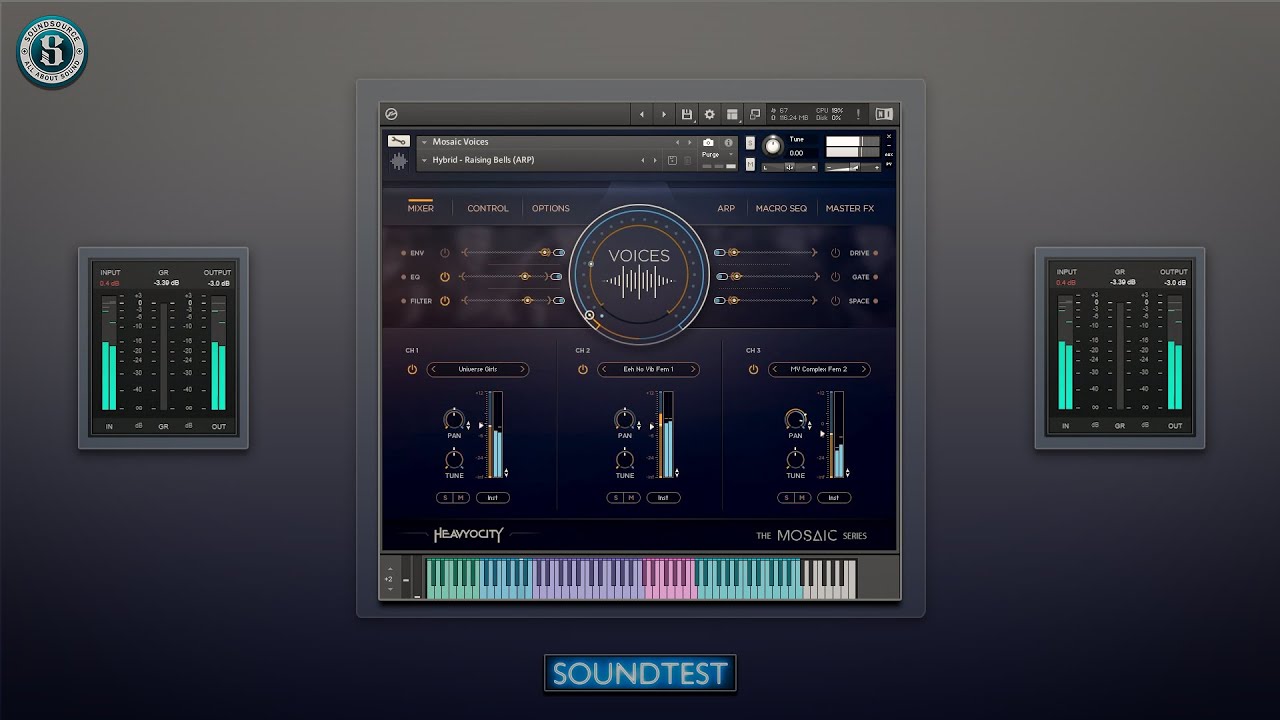Screen dimensions: 1280x720
Task: Click CH 3 Inst button
Action: click(833, 497)
